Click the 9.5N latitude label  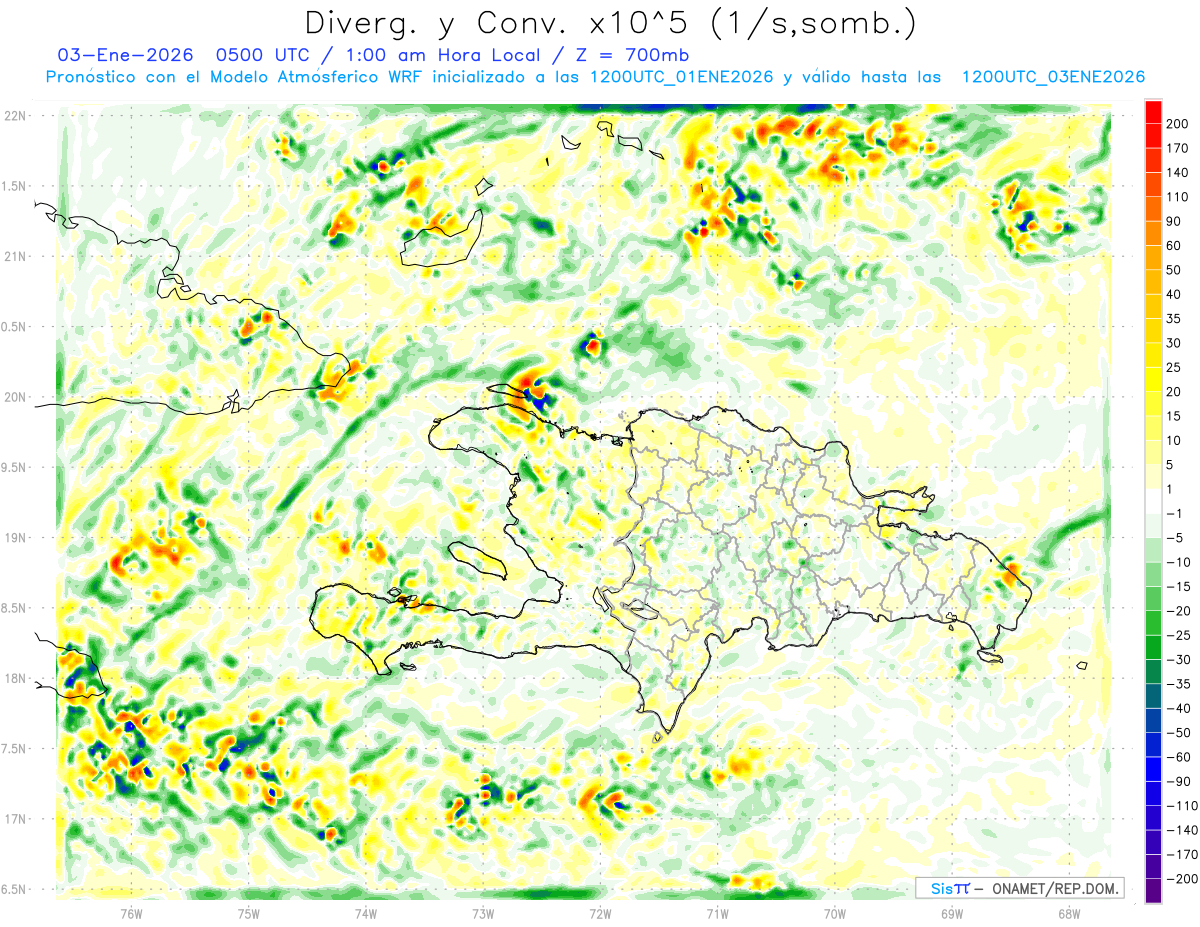[x=13, y=467]
